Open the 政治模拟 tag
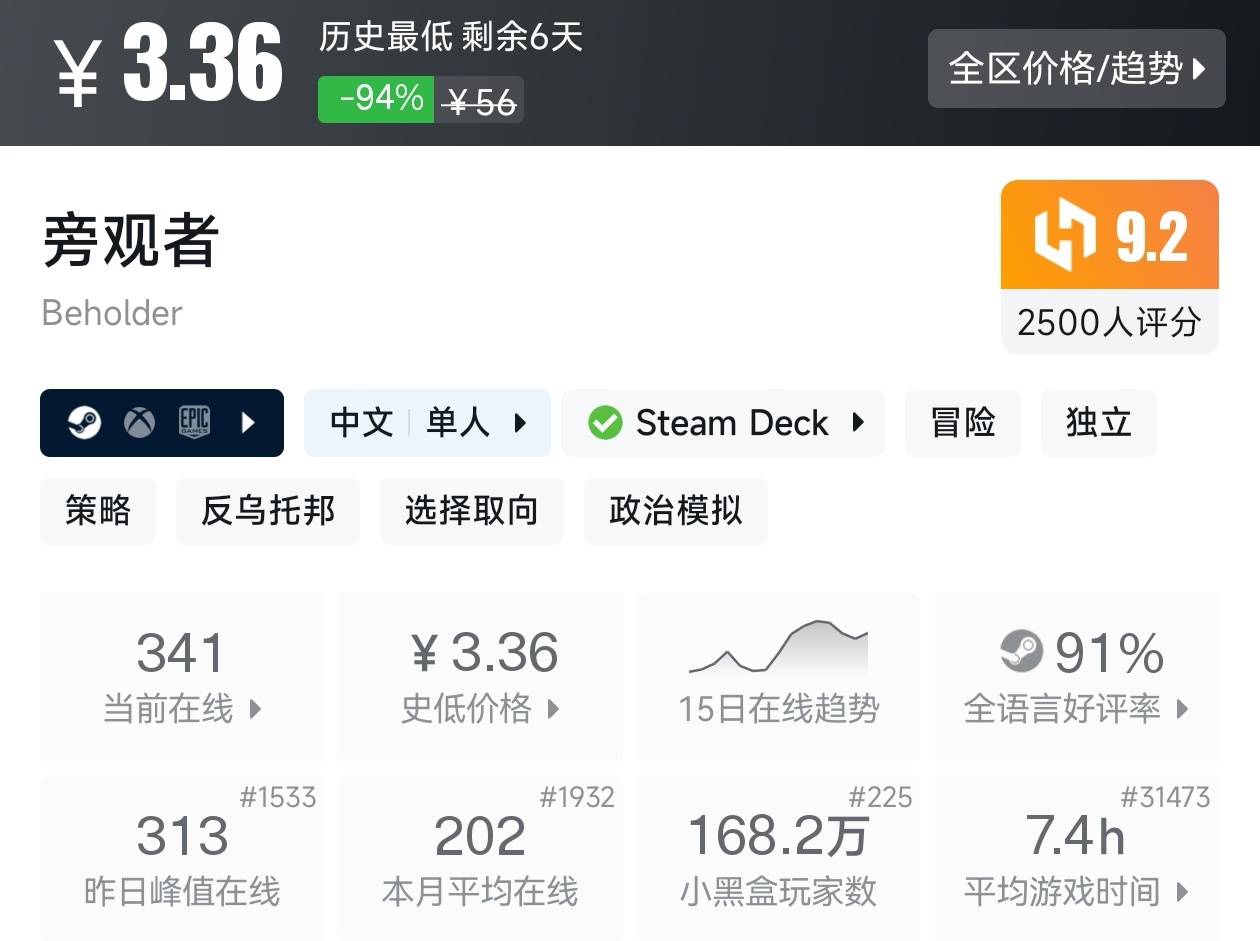1260x941 pixels. click(x=675, y=511)
